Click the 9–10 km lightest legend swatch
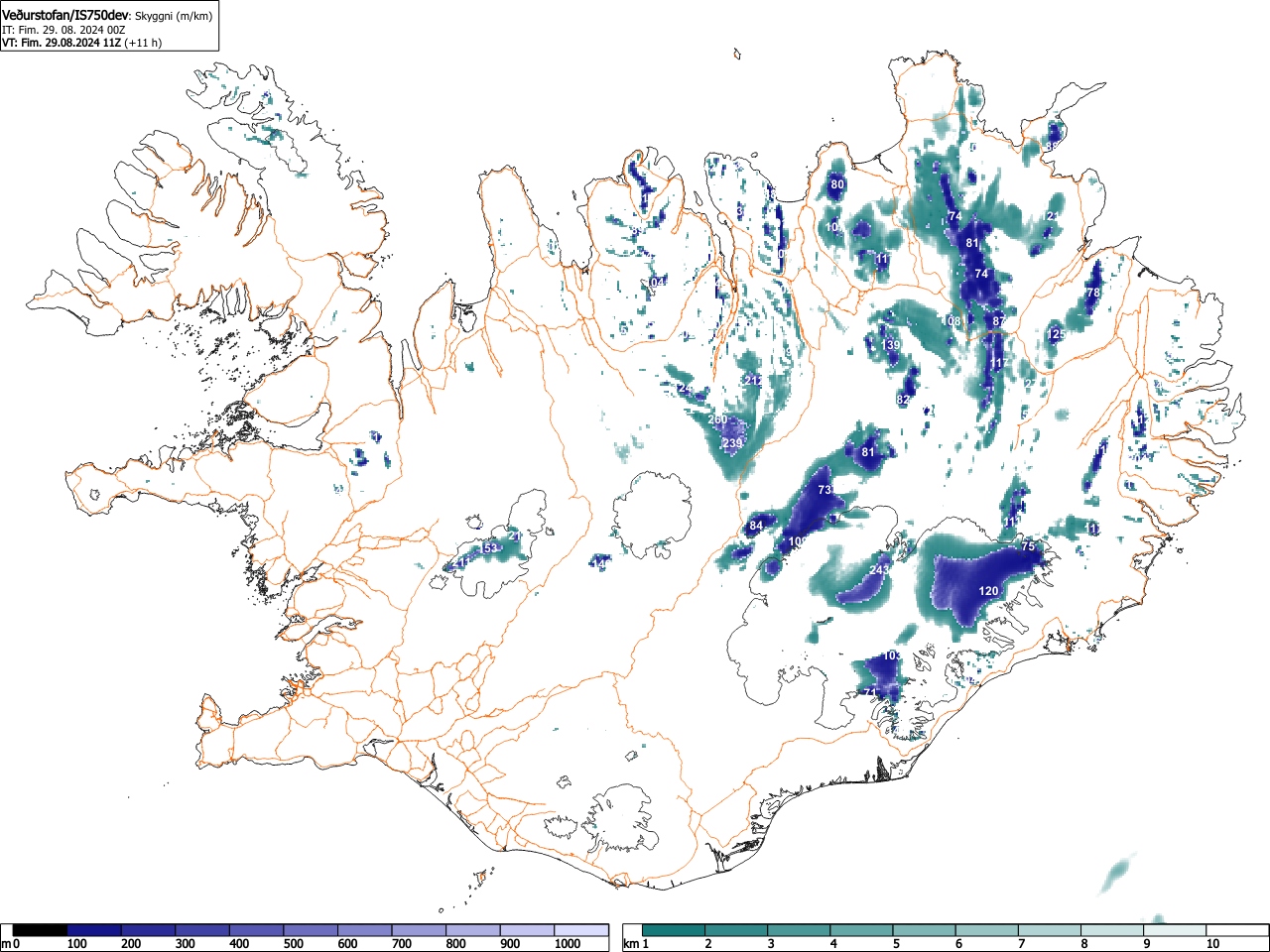The width and height of the screenshot is (1270, 952). [1175, 930]
